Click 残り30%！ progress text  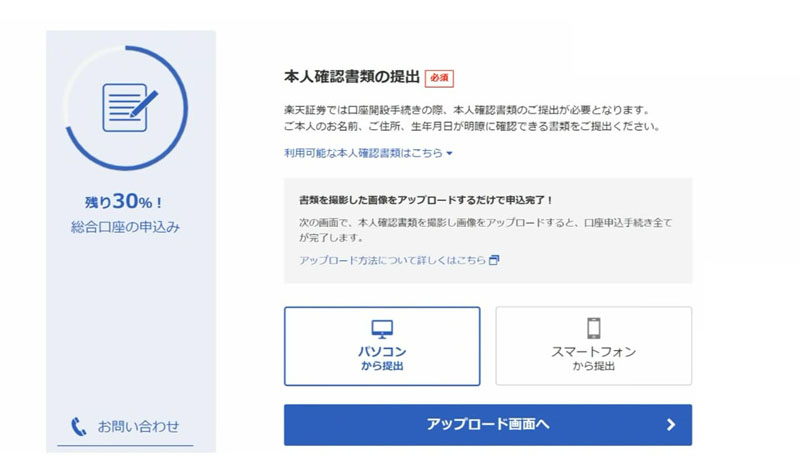click(x=124, y=202)
